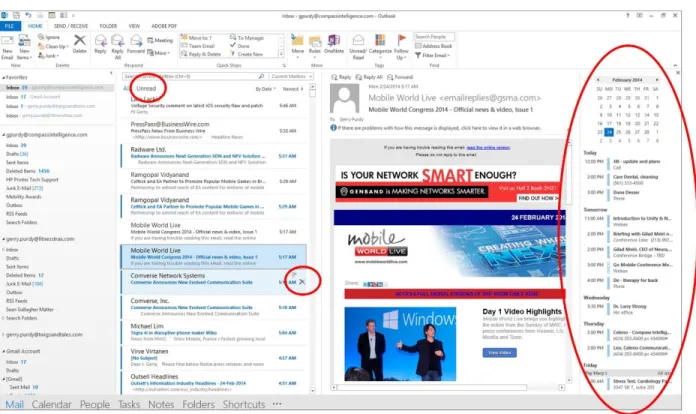Click the View Video button in the email
Image resolution: width=696 pixels, height=414 pixels.
coord(499,352)
